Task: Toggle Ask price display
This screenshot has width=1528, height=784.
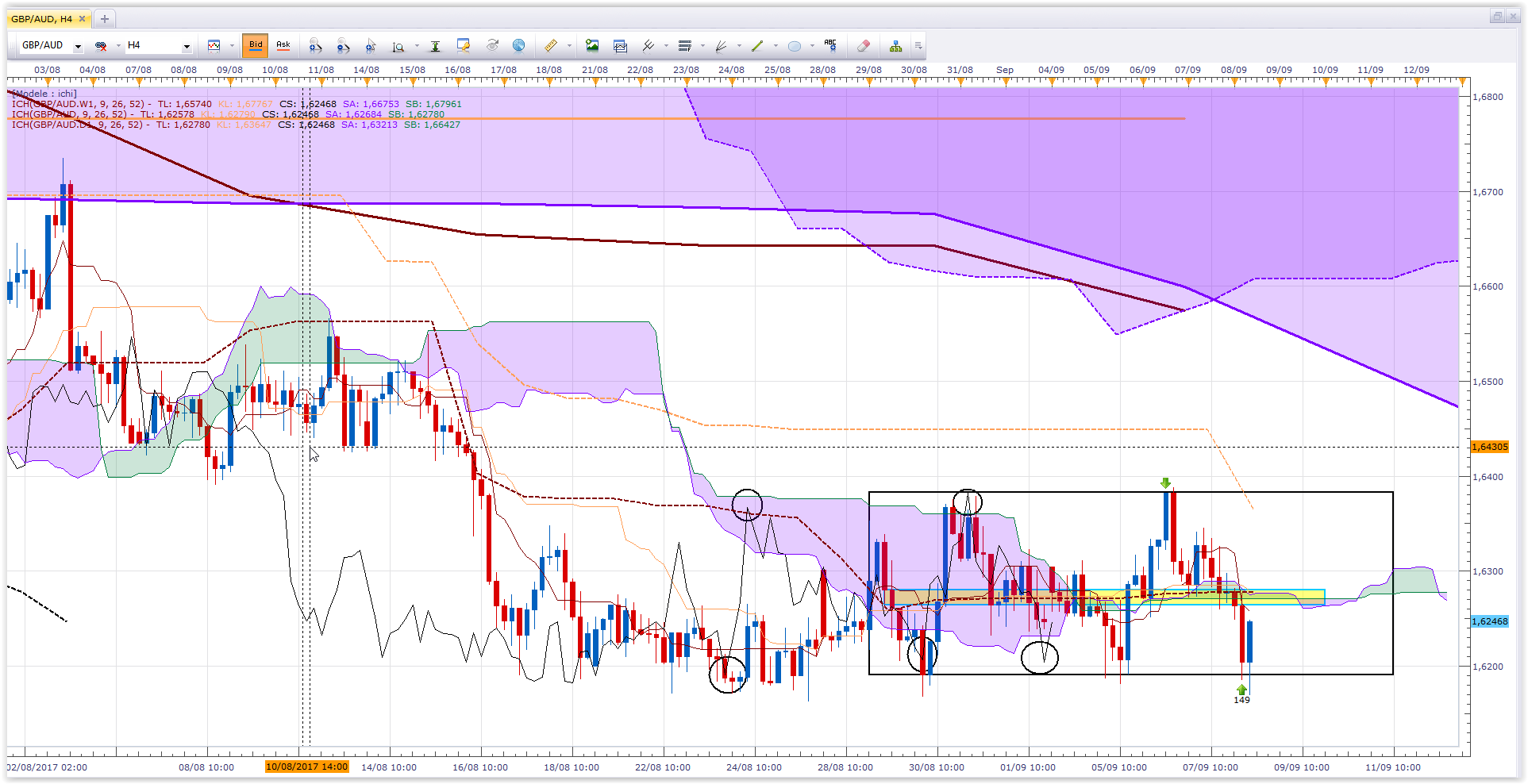Action: tap(283, 45)
